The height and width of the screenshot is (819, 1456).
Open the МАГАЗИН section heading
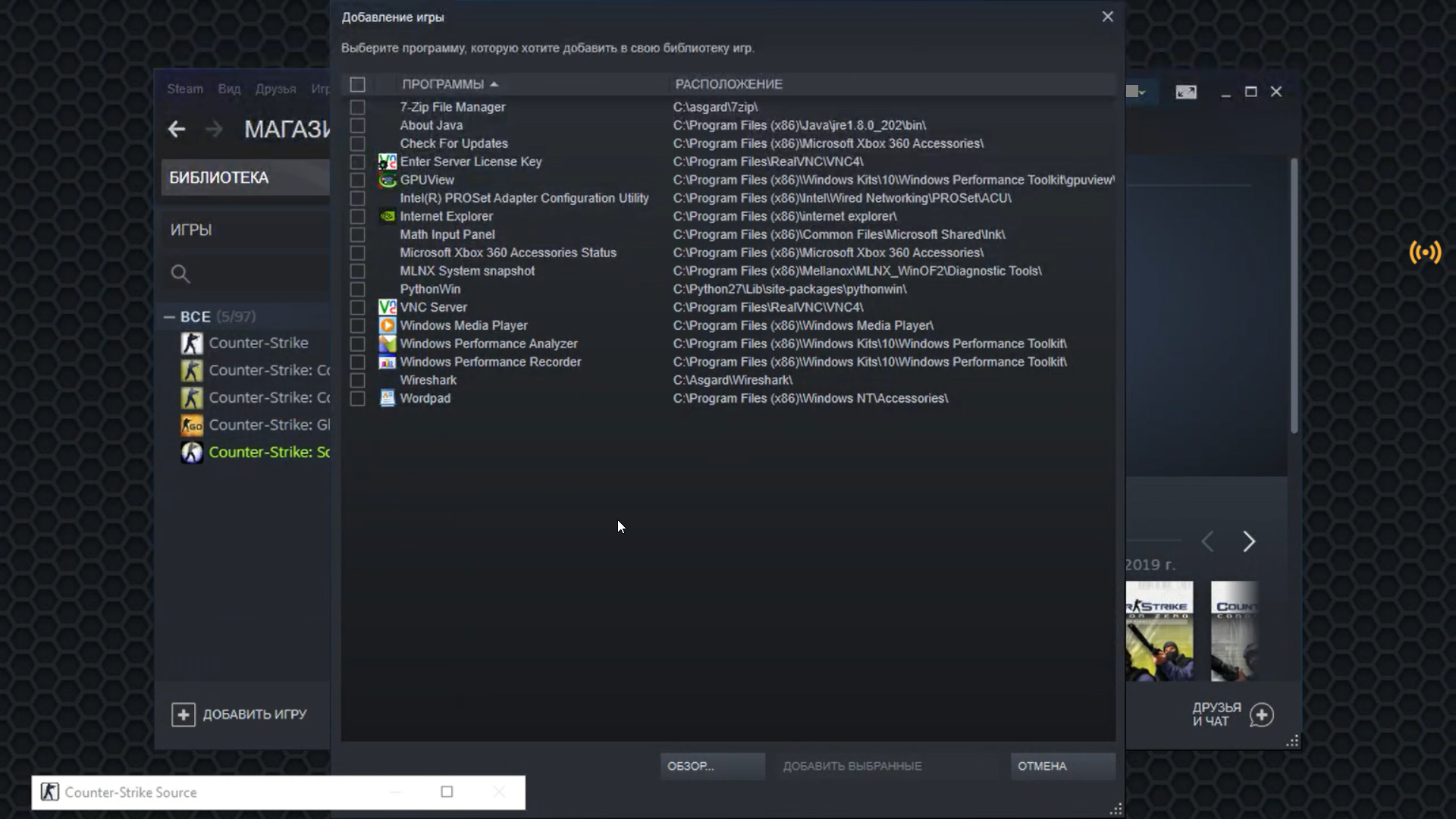pyautogui.click(x=287, y=130)
